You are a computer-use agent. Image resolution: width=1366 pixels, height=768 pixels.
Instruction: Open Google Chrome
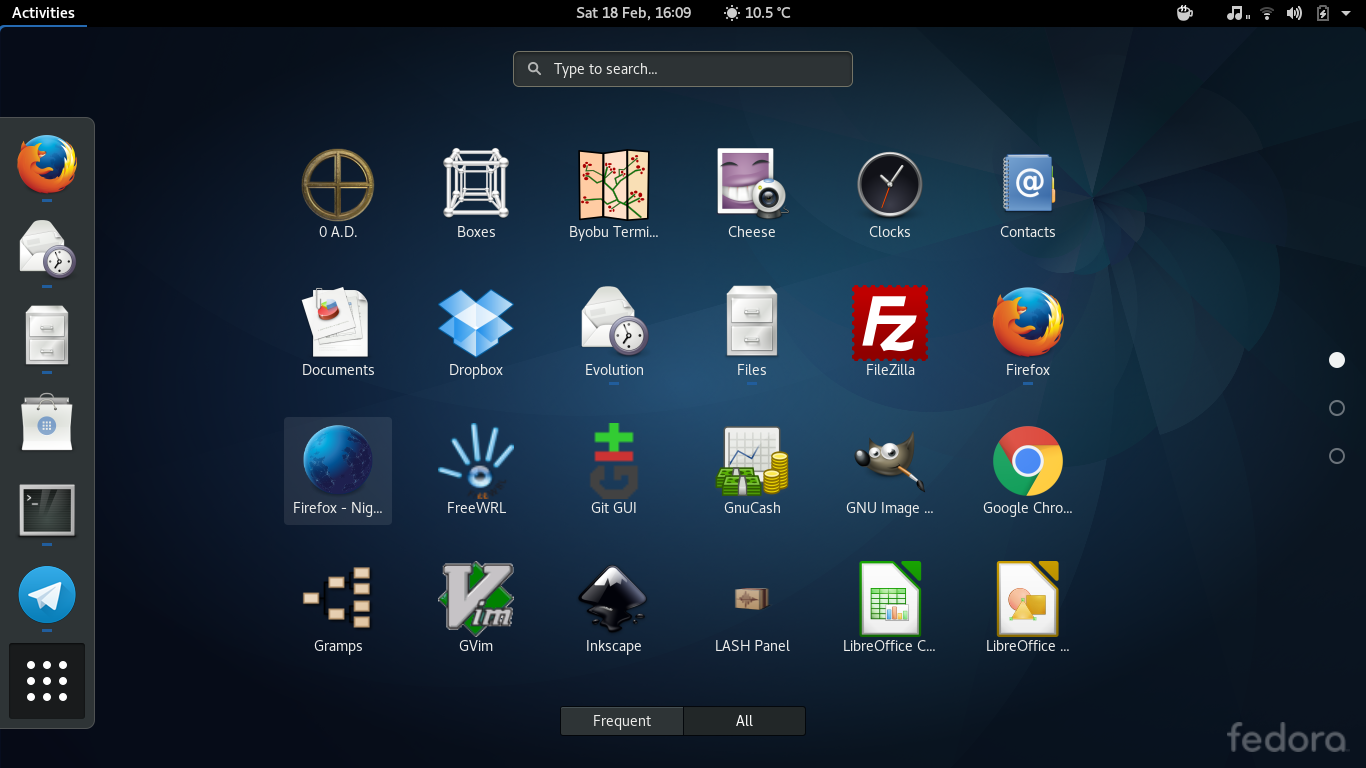[1028, 461]
